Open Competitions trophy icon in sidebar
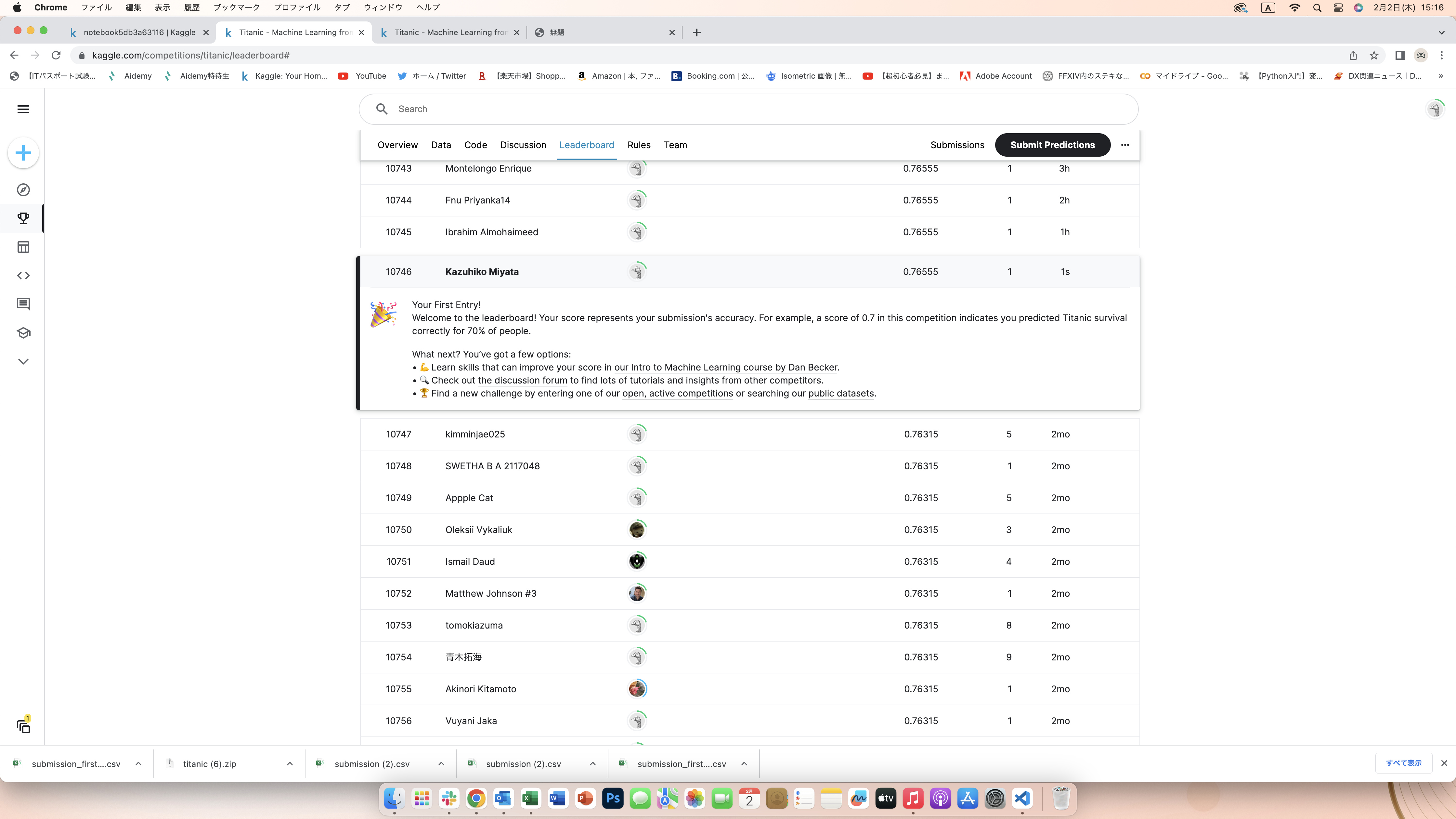 pyautogui.click(x=23, y=218)
